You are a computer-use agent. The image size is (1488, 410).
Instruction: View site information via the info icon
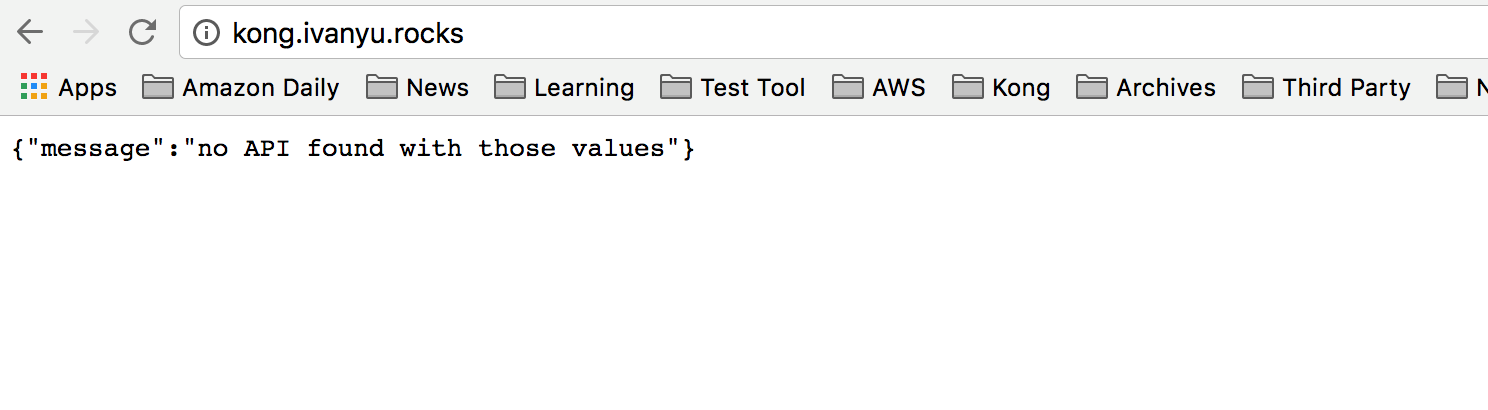point(206,33)
